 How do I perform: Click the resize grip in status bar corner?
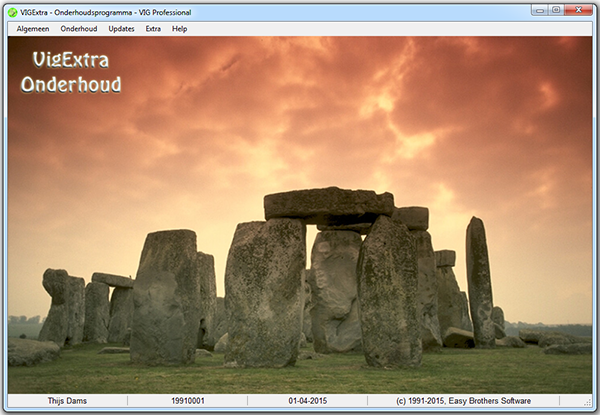coord(589,402)
